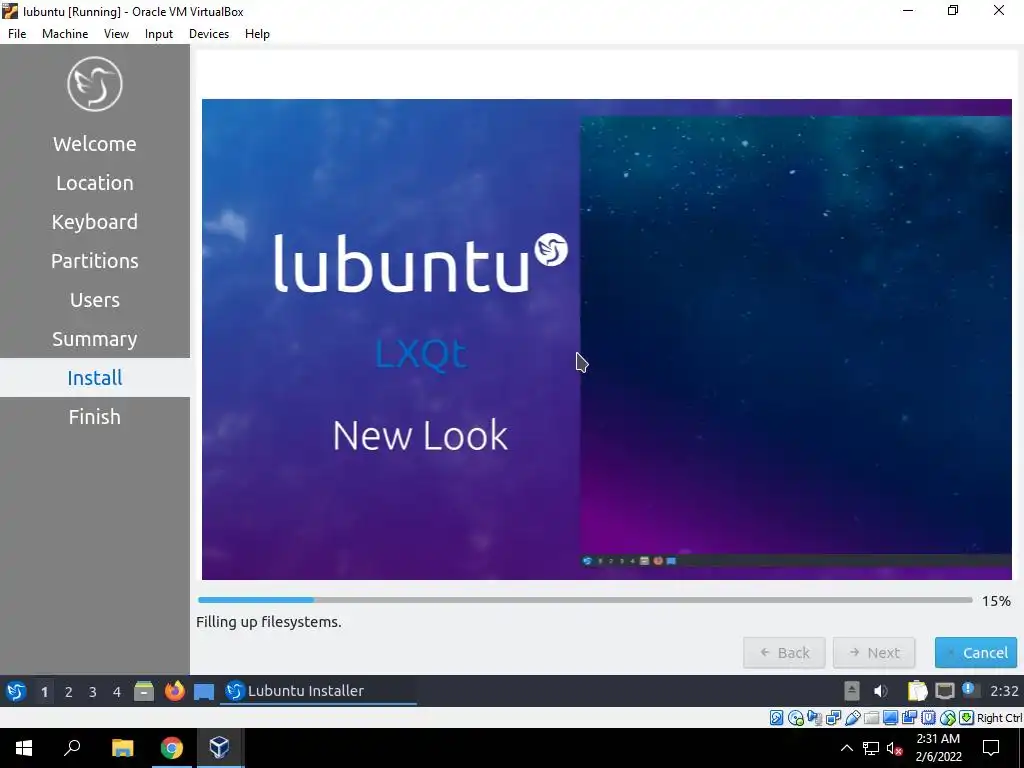Switch to workspace 2 in Lubuntu panel
The width and height of the screenshot is (1024, 768).
pos(69,692)
